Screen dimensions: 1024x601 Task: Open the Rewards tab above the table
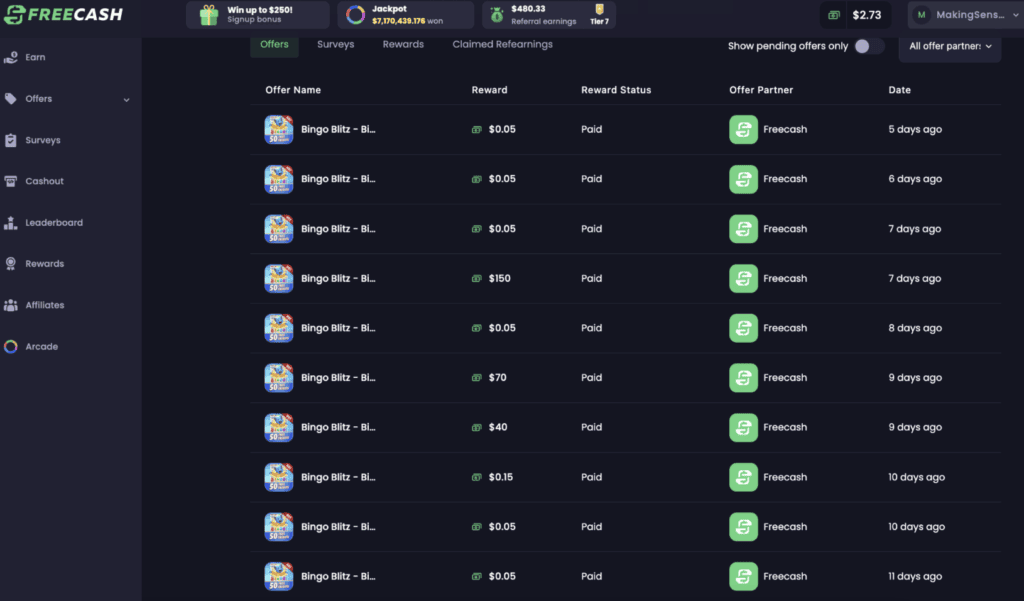[403, 44]
